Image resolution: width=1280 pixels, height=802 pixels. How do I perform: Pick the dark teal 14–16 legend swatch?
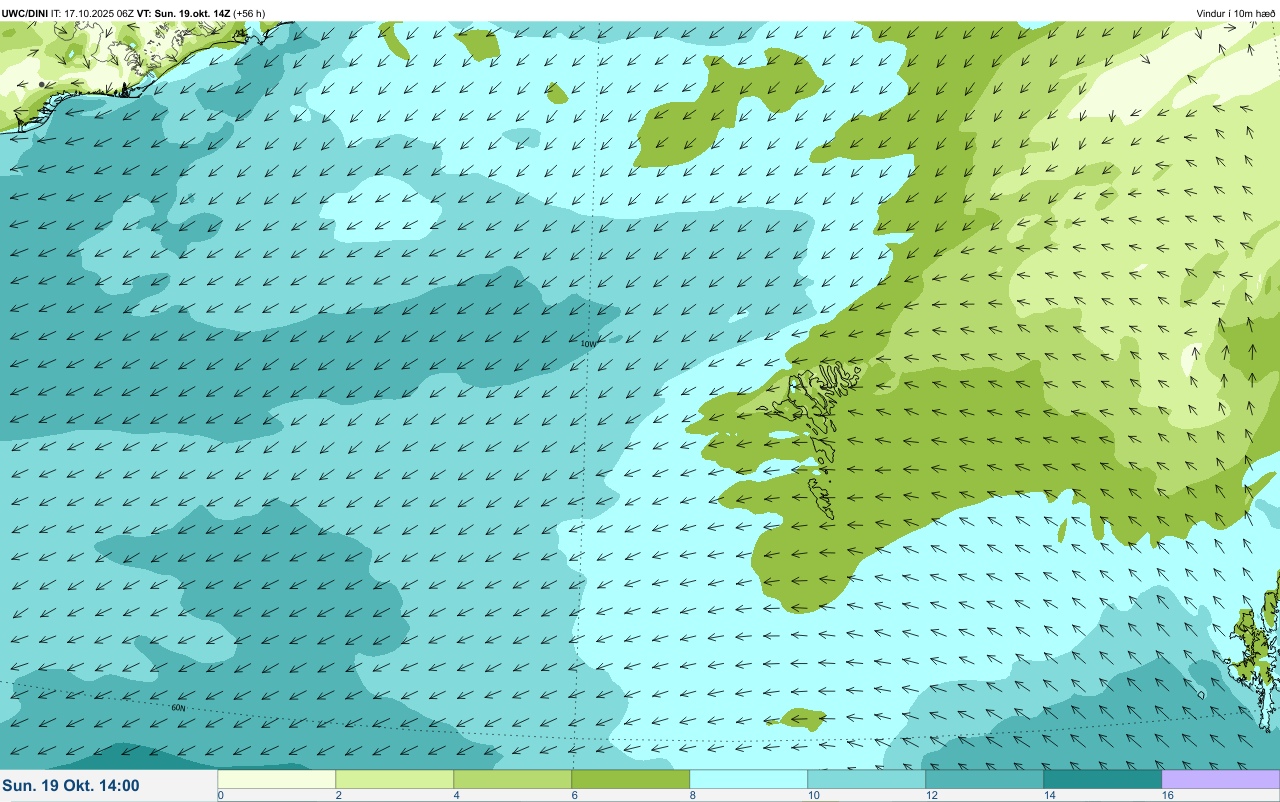1103,779
